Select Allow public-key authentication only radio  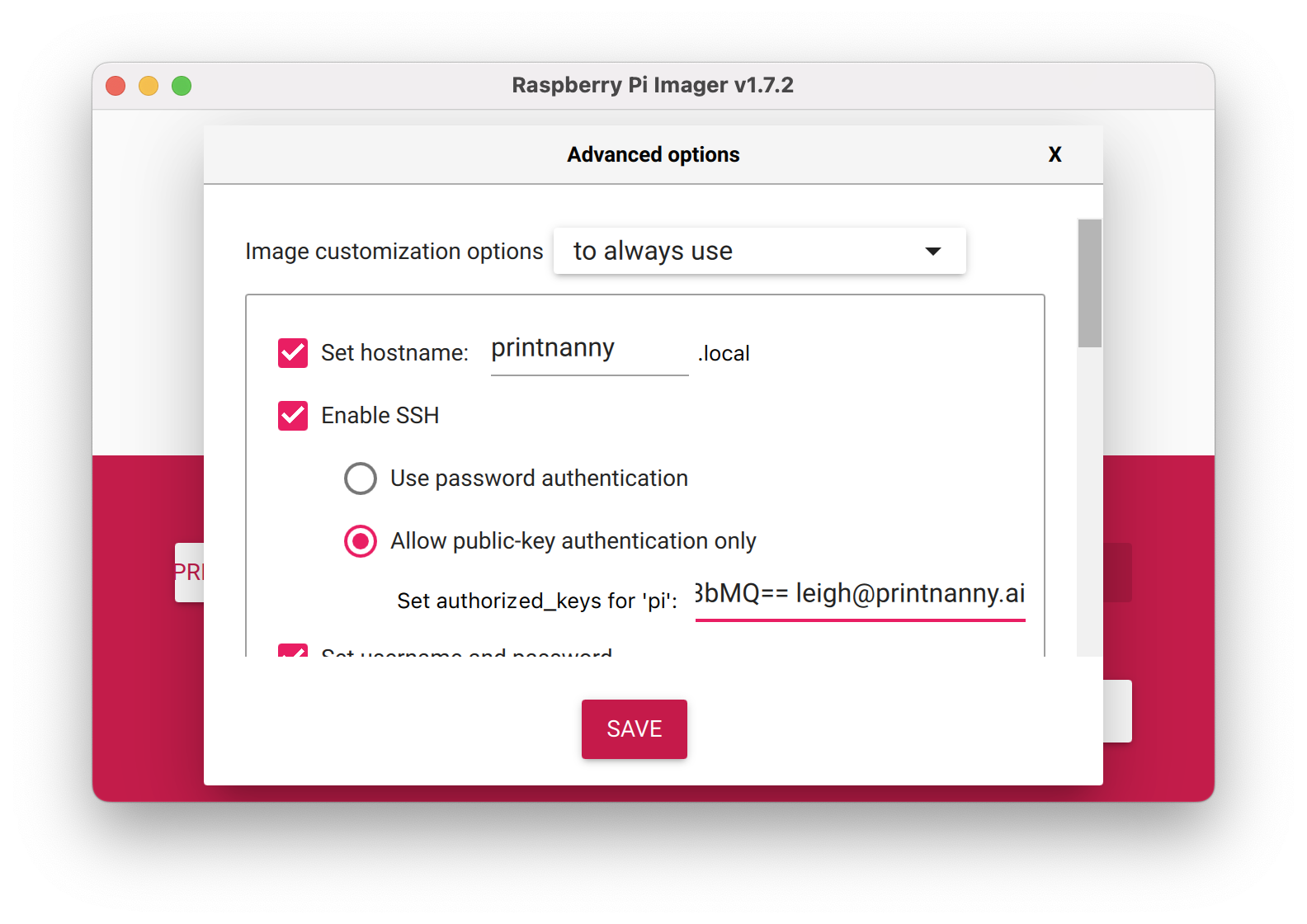click(361, 541)
